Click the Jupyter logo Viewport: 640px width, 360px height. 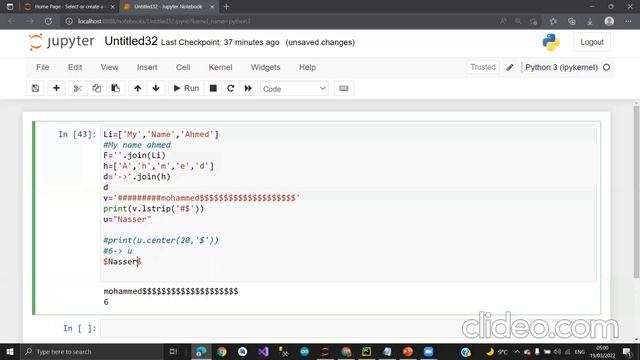click(62, 42)
